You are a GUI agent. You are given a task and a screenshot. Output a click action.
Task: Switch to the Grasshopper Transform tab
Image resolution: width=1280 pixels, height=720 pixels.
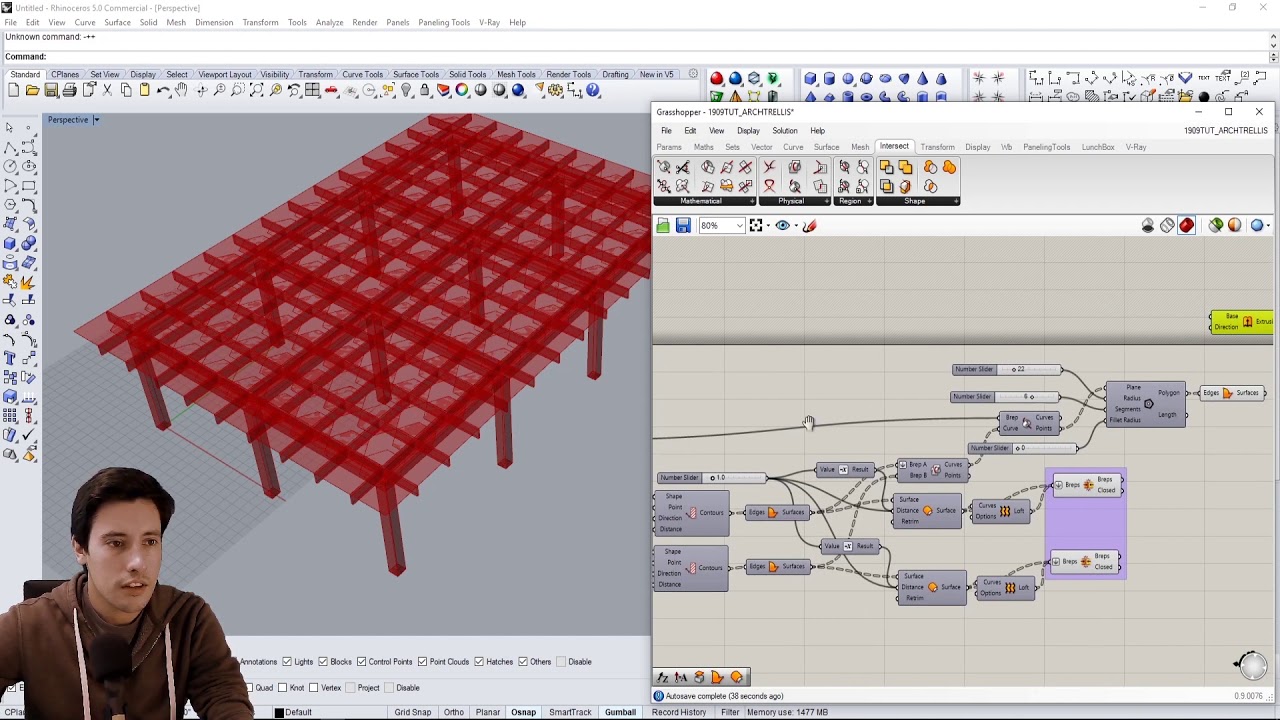tap(937, 147)
